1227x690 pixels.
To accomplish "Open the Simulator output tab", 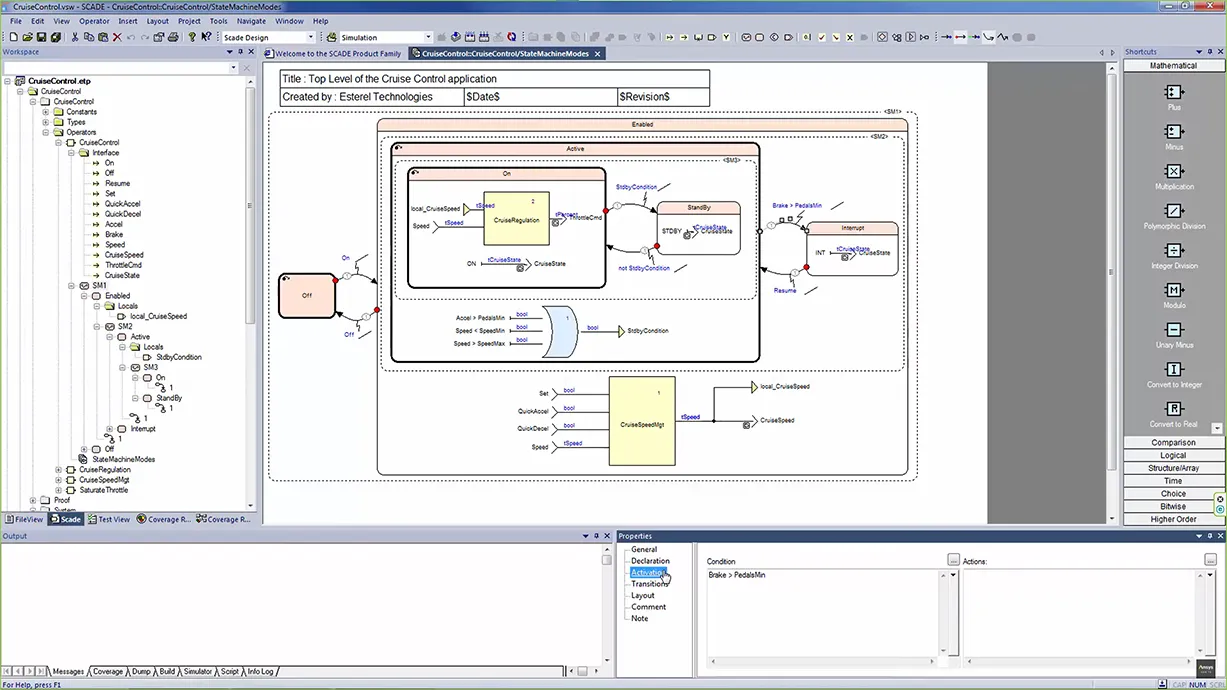I will point(197,671).
